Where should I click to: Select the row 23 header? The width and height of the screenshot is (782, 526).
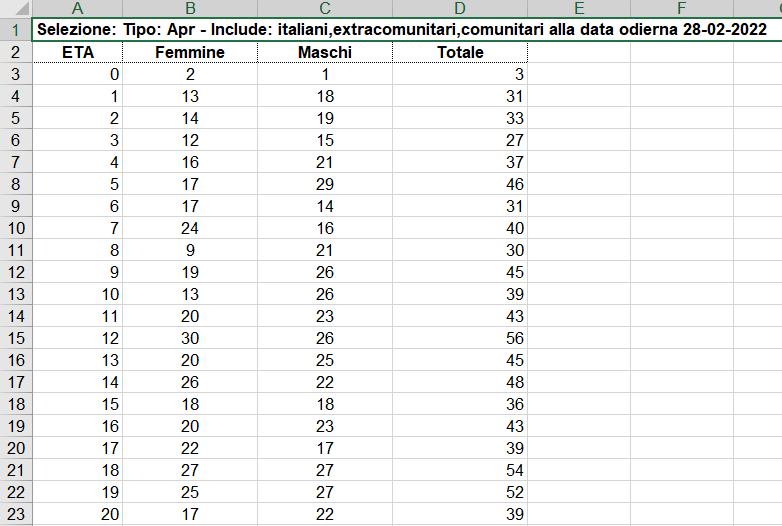[15, 514]
